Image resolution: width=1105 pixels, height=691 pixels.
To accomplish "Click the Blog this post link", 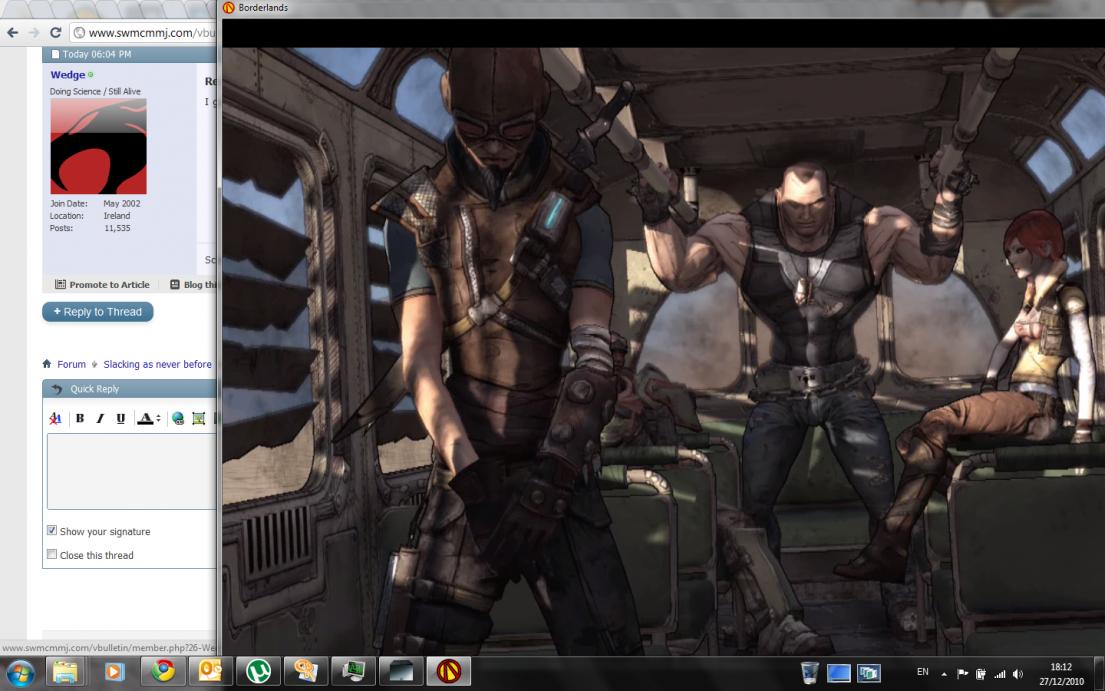I will pyautogui.click(x=193, y=285).
